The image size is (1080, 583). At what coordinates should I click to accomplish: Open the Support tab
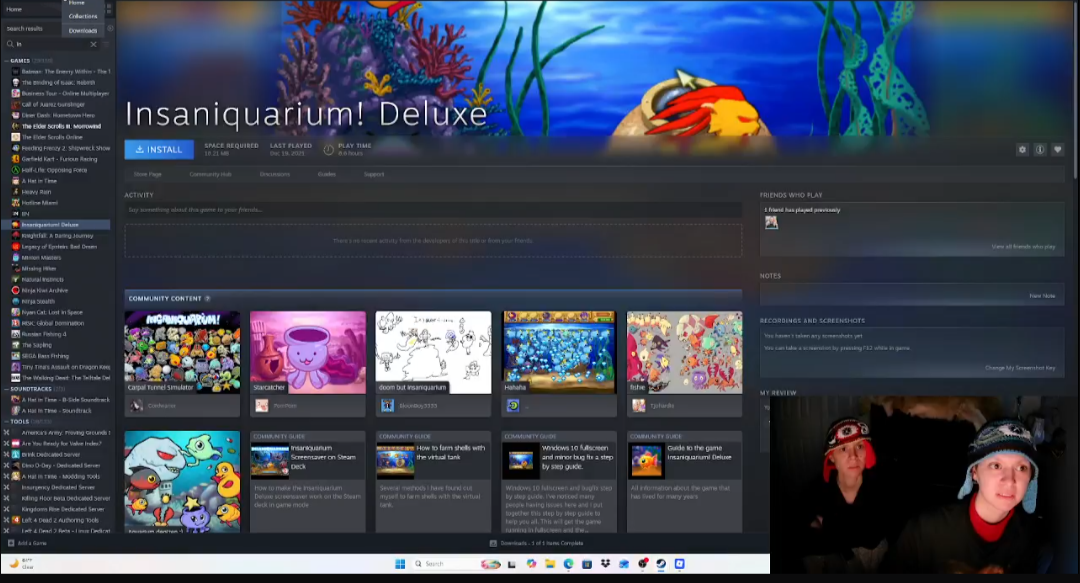(x=374, y=174)
